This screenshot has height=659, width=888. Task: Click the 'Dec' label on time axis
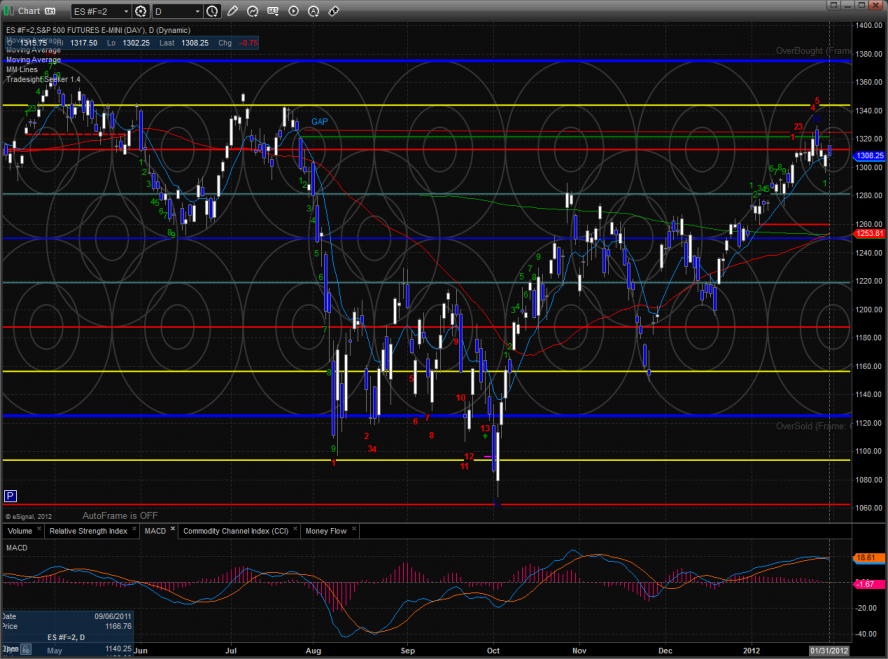tap(665, 651)
